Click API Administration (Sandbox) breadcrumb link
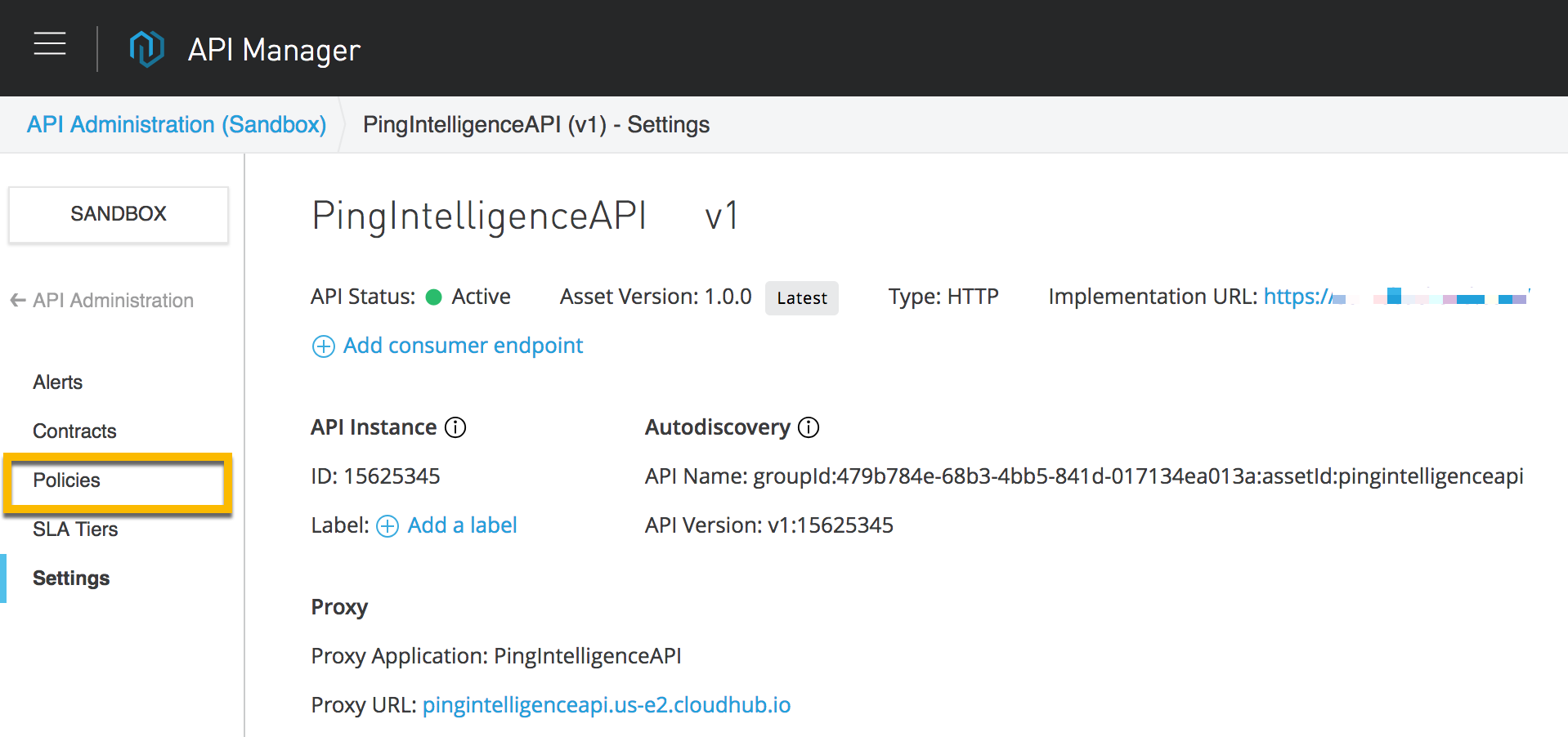Screen dimensions: 1568x737 pos(177,125)
